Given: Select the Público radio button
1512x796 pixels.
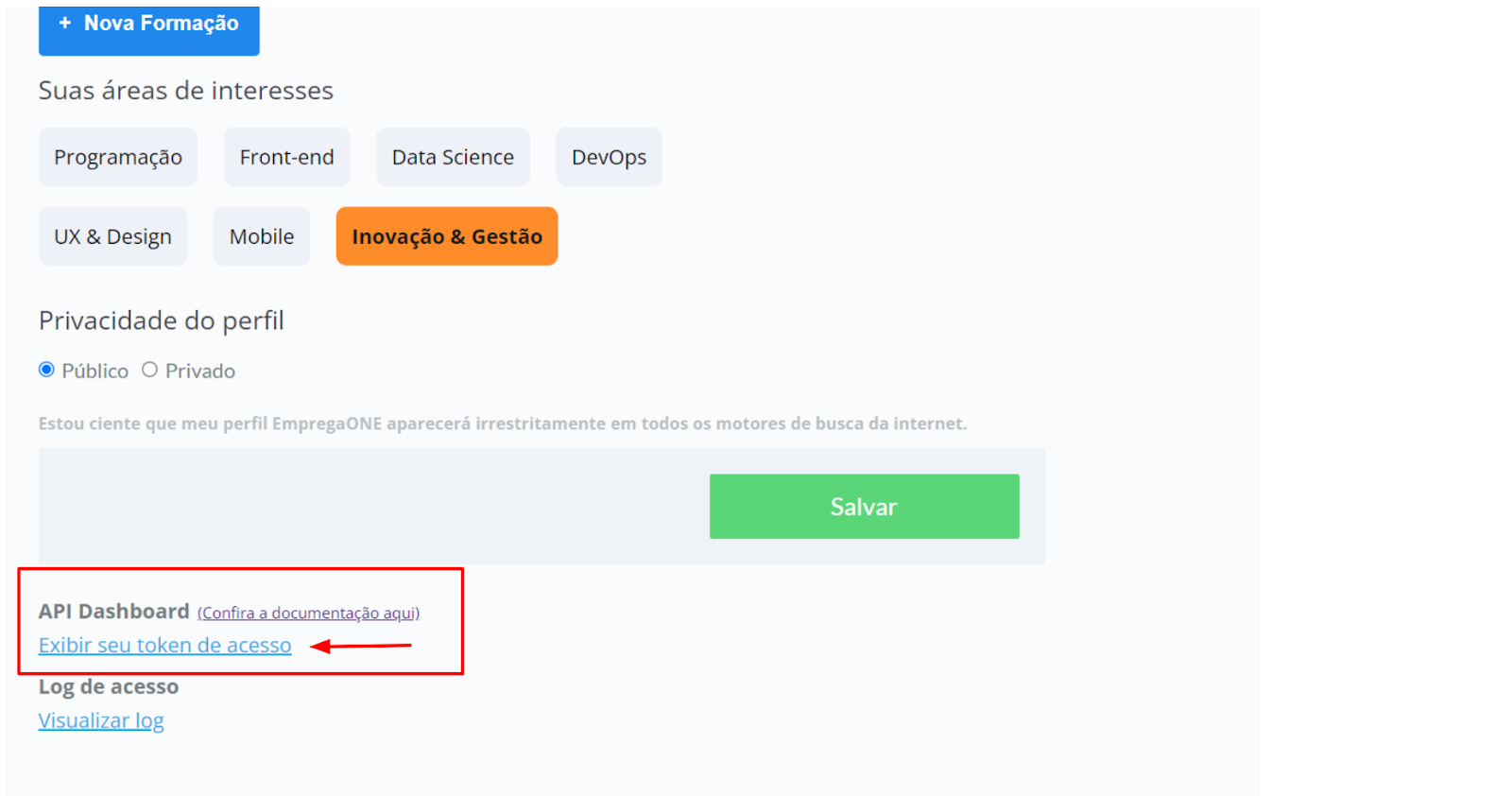Looking at the screenshot, I should point(46,370).
